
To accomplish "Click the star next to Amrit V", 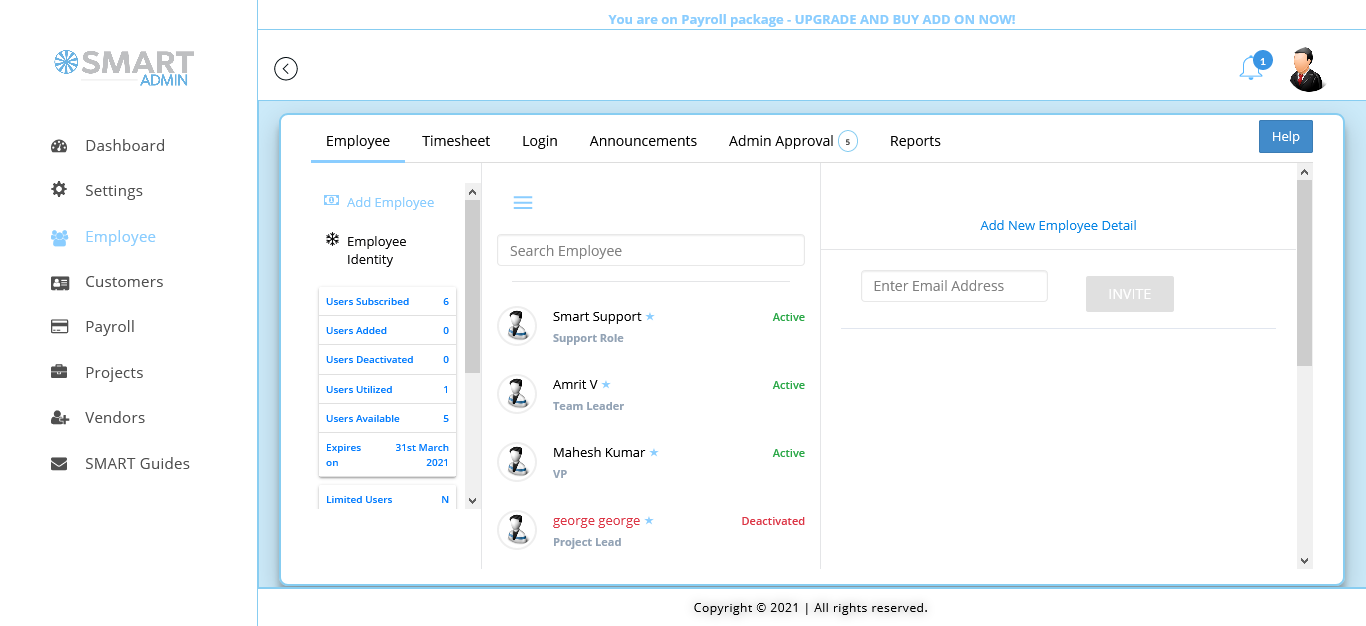I will coord(606,385).
